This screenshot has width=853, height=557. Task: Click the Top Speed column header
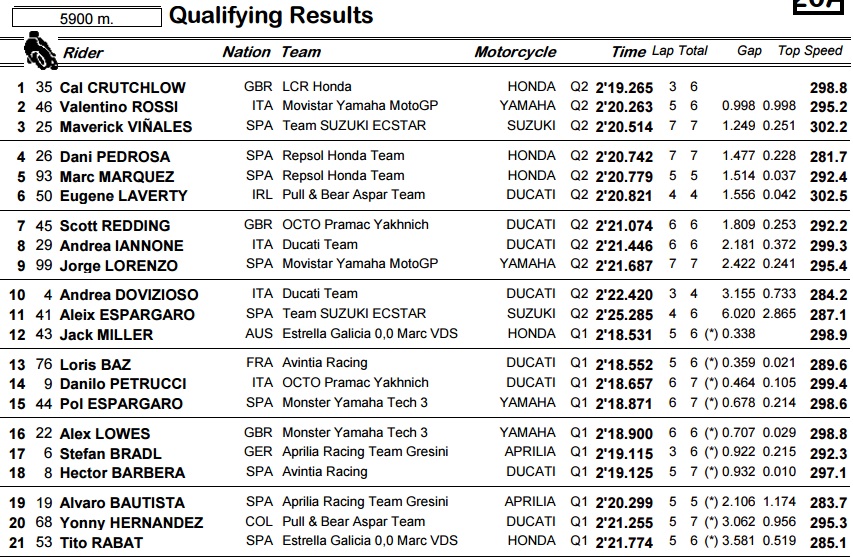[x=810, y=51]
